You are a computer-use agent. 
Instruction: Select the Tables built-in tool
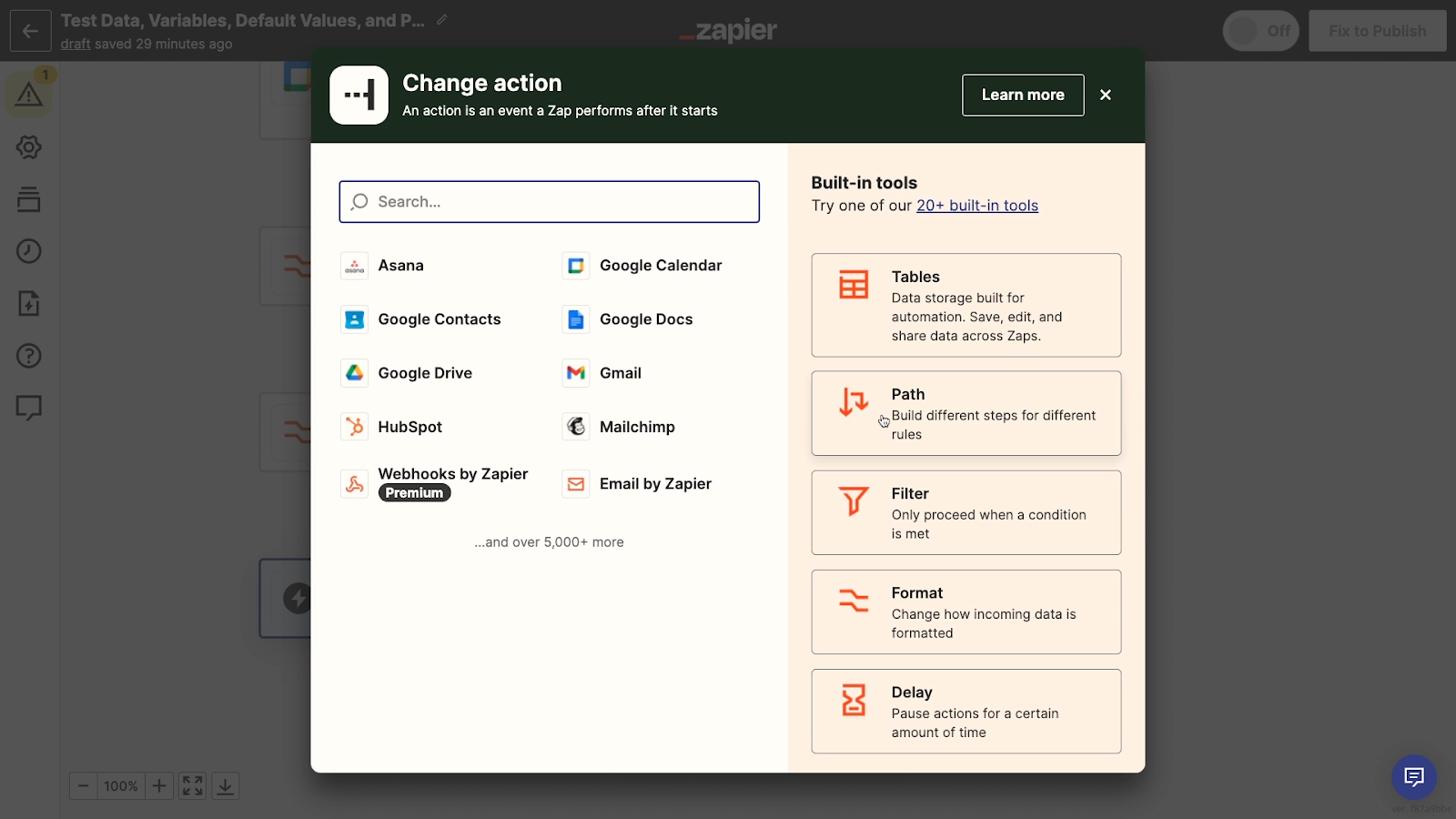966,305
